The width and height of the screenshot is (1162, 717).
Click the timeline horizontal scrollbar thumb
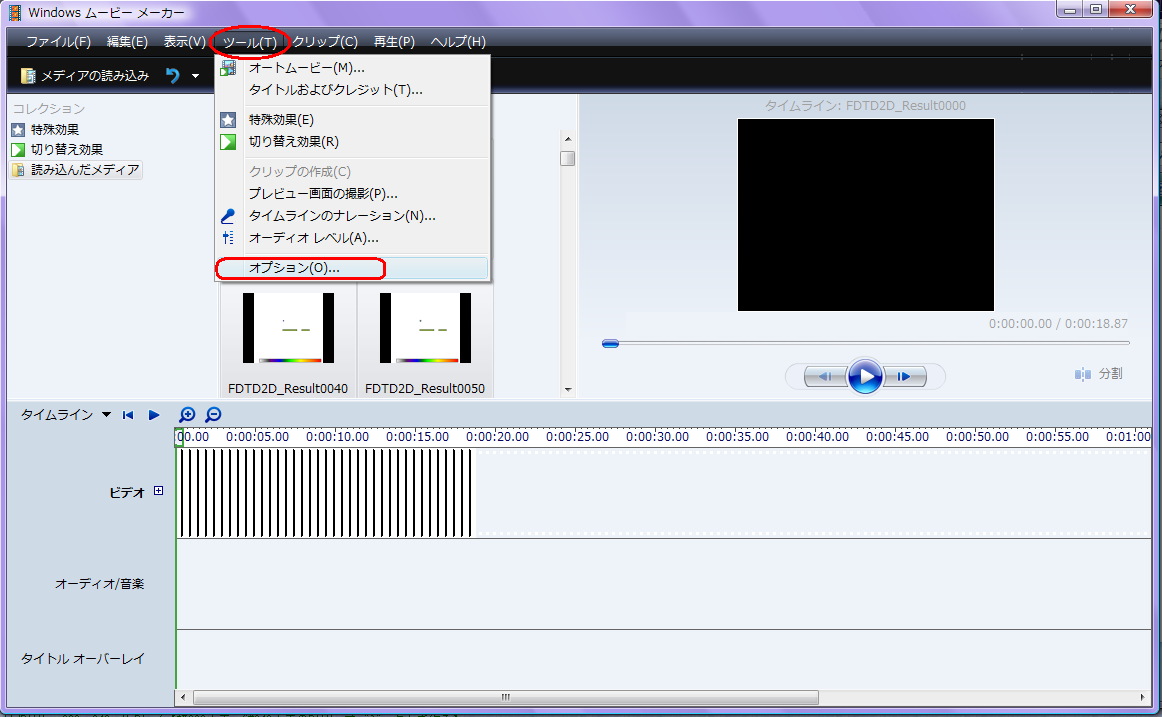[x=505, y=697]
